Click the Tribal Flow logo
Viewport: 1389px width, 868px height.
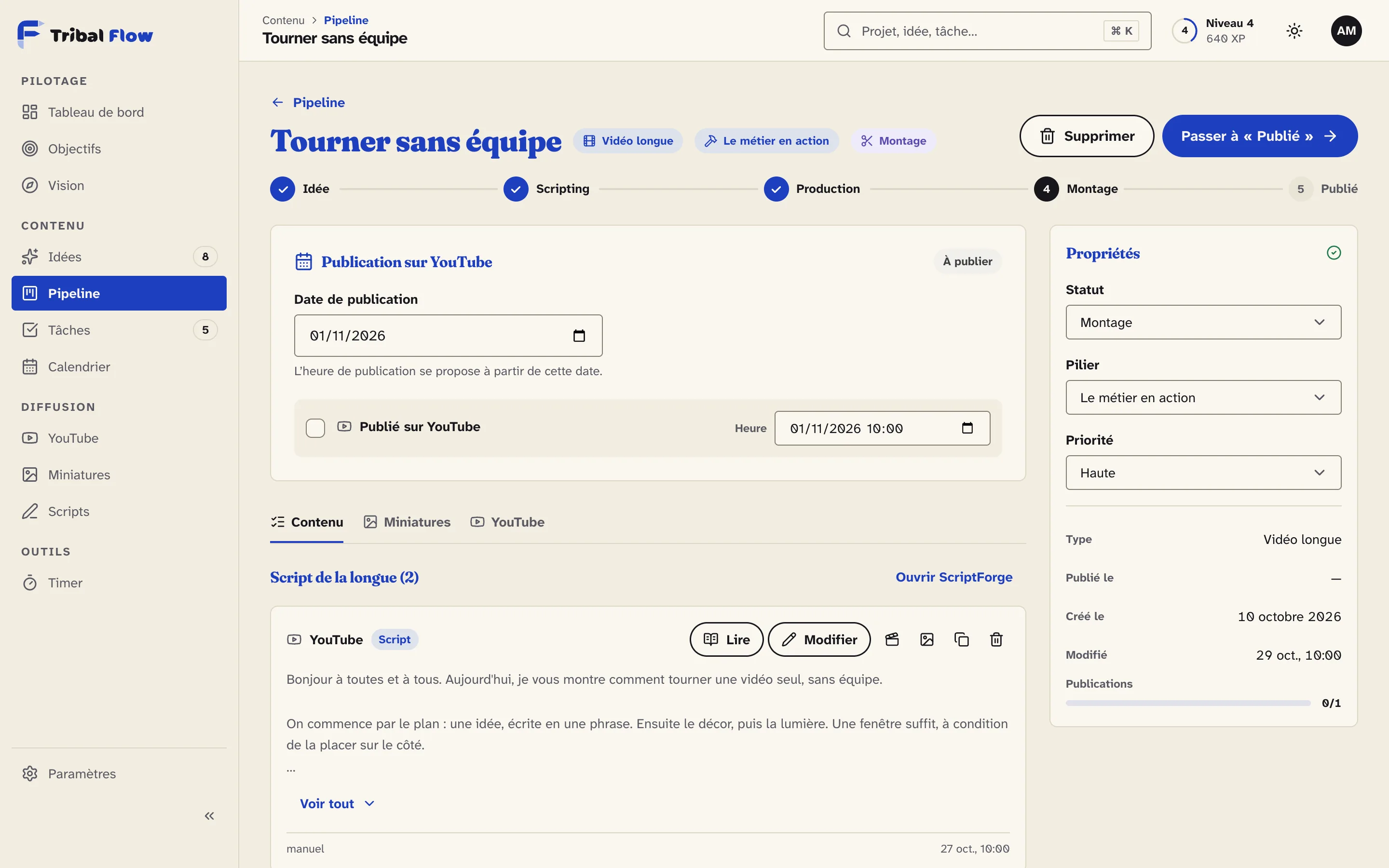[85, 34]
